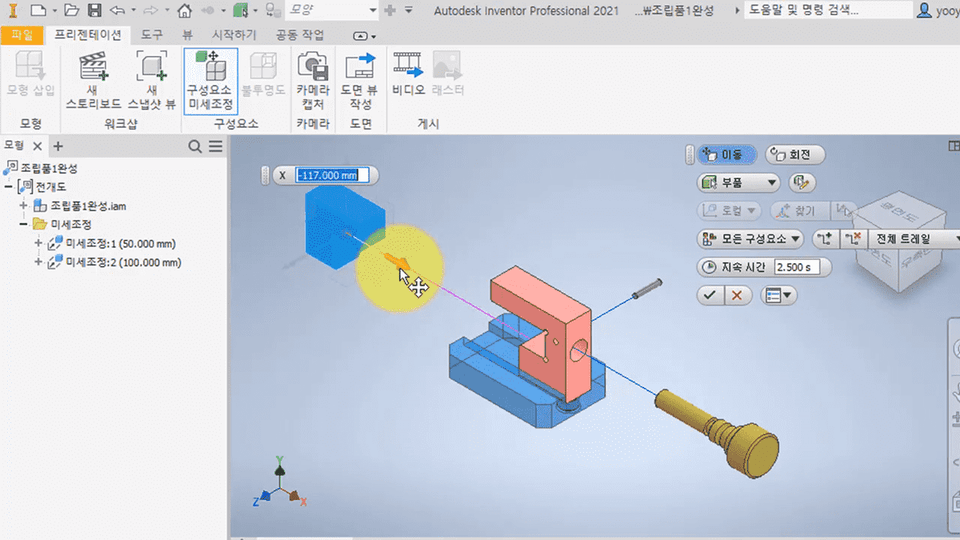
Task: Click the New file icon in quick access
Action: [38, 10]
